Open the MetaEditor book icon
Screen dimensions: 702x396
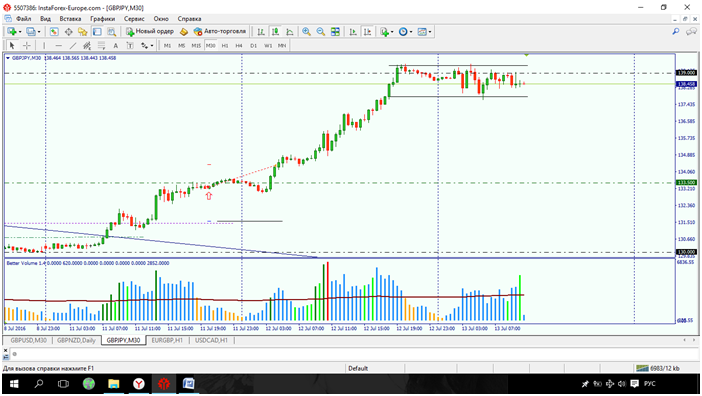184,31
